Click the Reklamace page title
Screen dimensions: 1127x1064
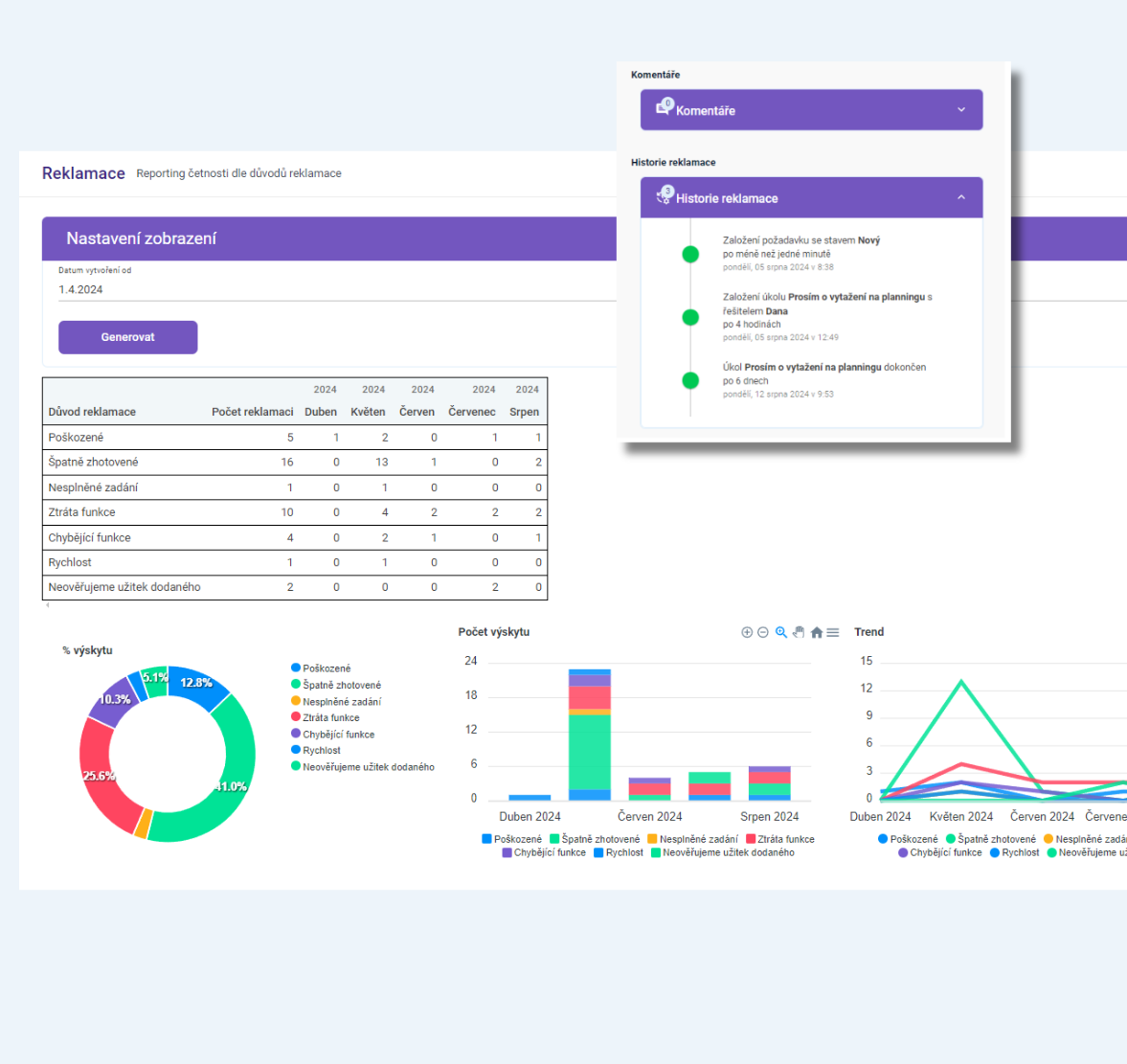(83, 173)
